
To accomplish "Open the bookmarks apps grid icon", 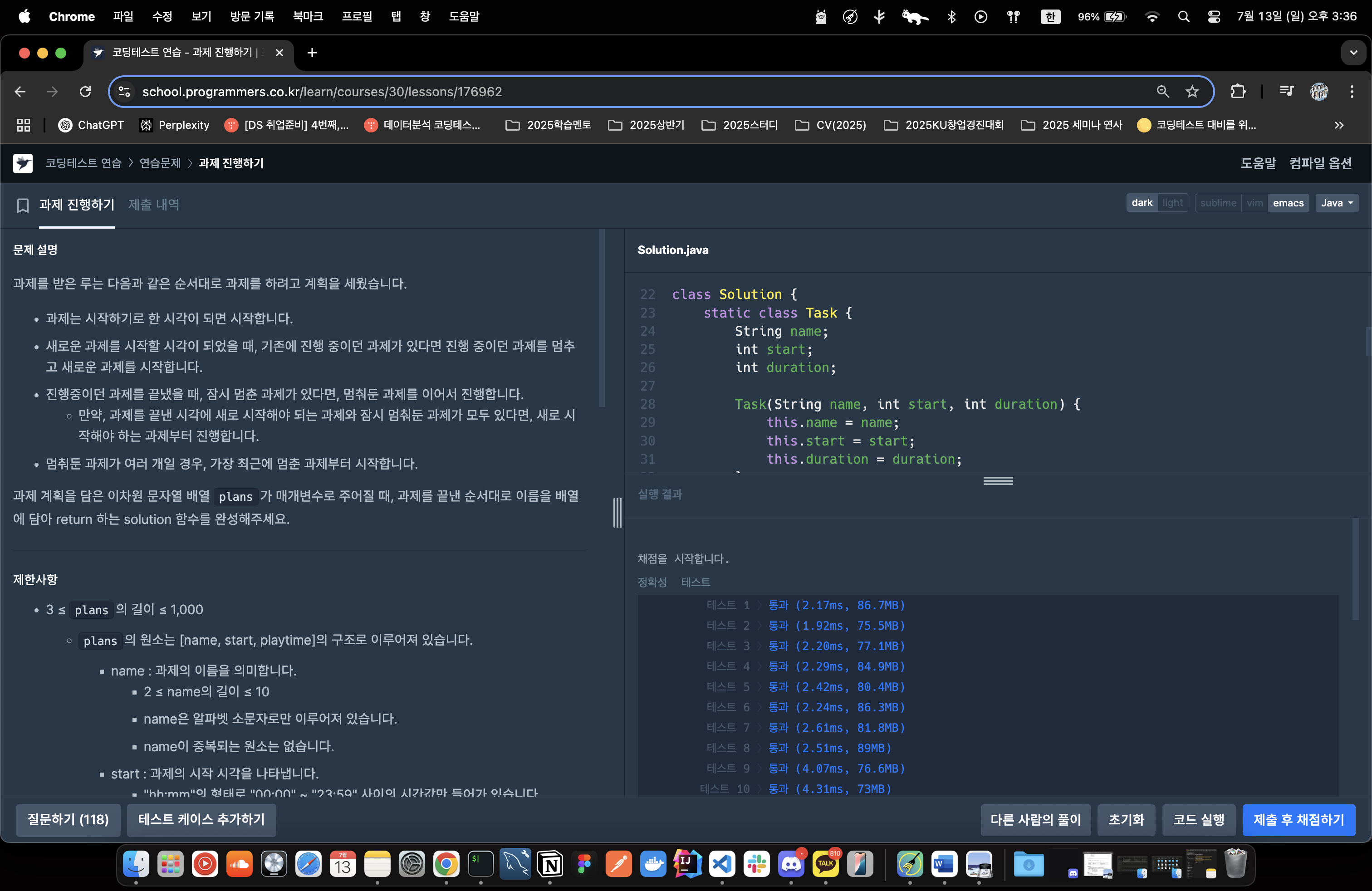I will click(24, 125).
